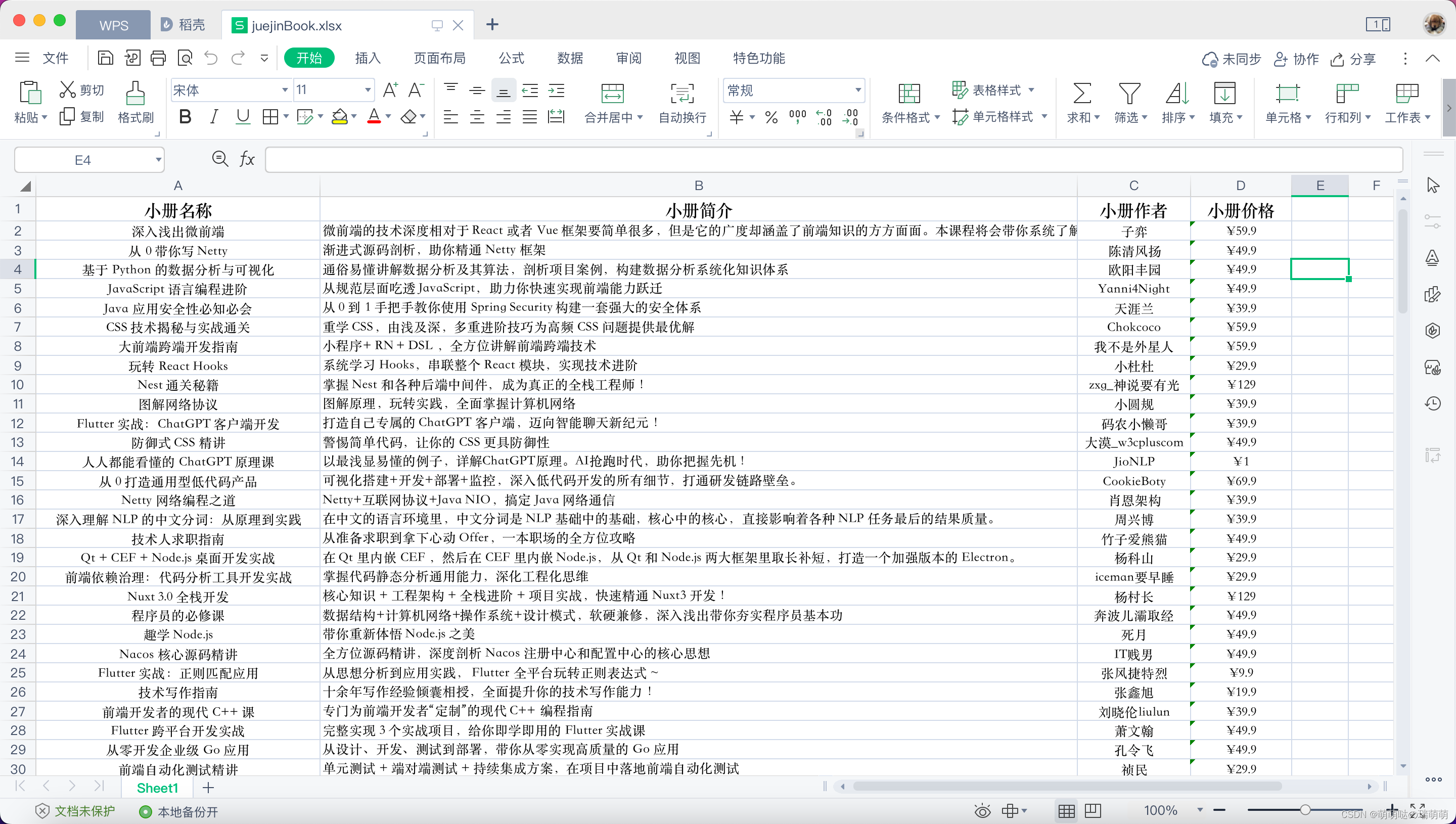The height and width of the screenshot is (824, 1456).
Task: Click the 分享 (Share) button
Action: (x=1353, y=59)
